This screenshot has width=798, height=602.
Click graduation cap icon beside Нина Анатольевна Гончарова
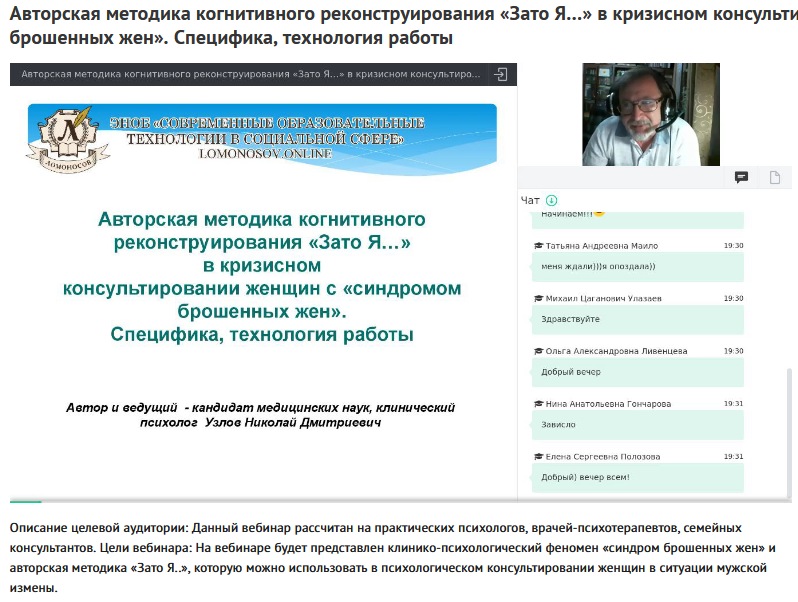pos(538,404)
